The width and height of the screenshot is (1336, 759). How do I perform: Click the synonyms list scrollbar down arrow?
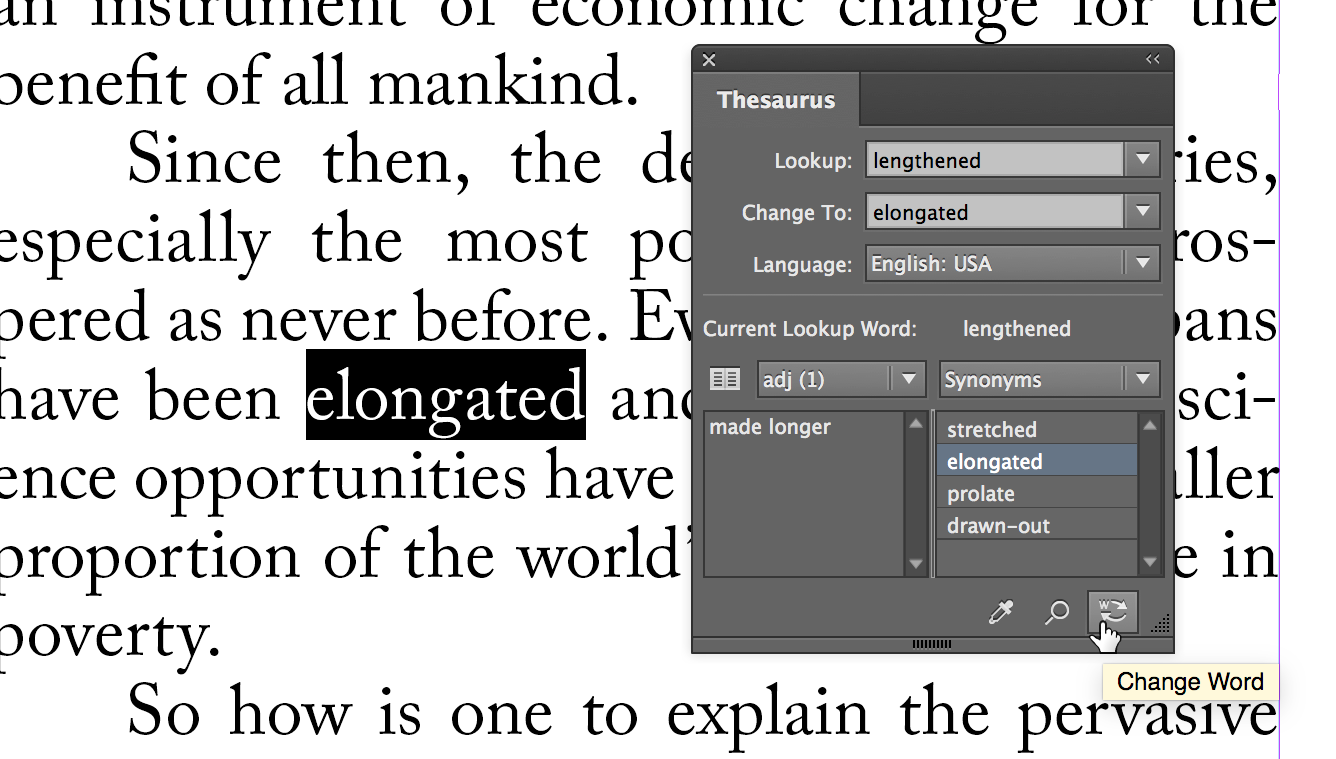pos(1149,563)
